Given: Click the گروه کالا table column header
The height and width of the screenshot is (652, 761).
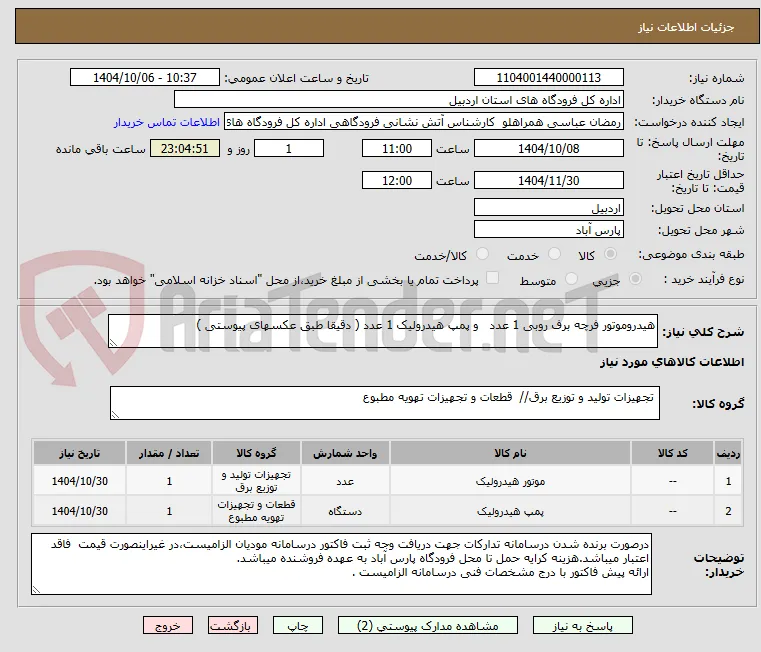Looking at the screenshot, I should [256, 453].
